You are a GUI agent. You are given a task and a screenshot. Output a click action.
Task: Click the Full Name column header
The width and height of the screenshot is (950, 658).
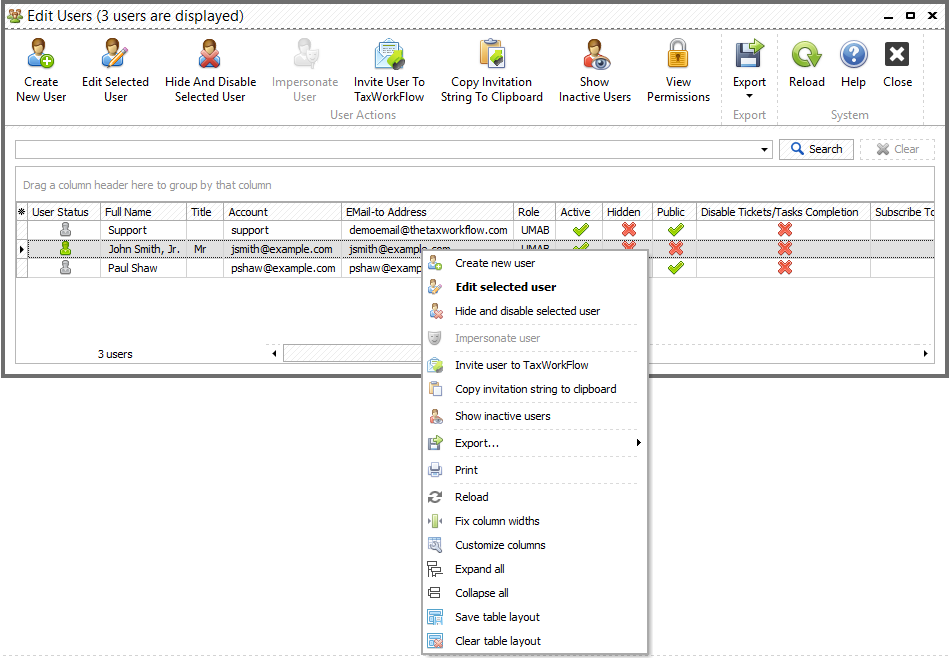[x=143, y=211]
